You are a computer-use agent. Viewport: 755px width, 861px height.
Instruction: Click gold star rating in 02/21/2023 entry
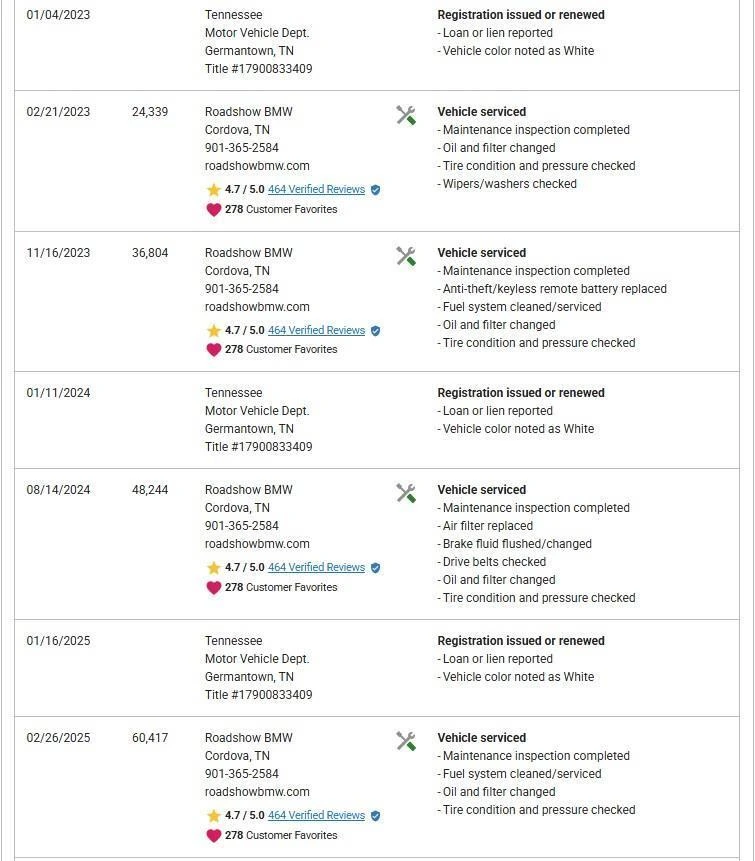pos(213,190)
